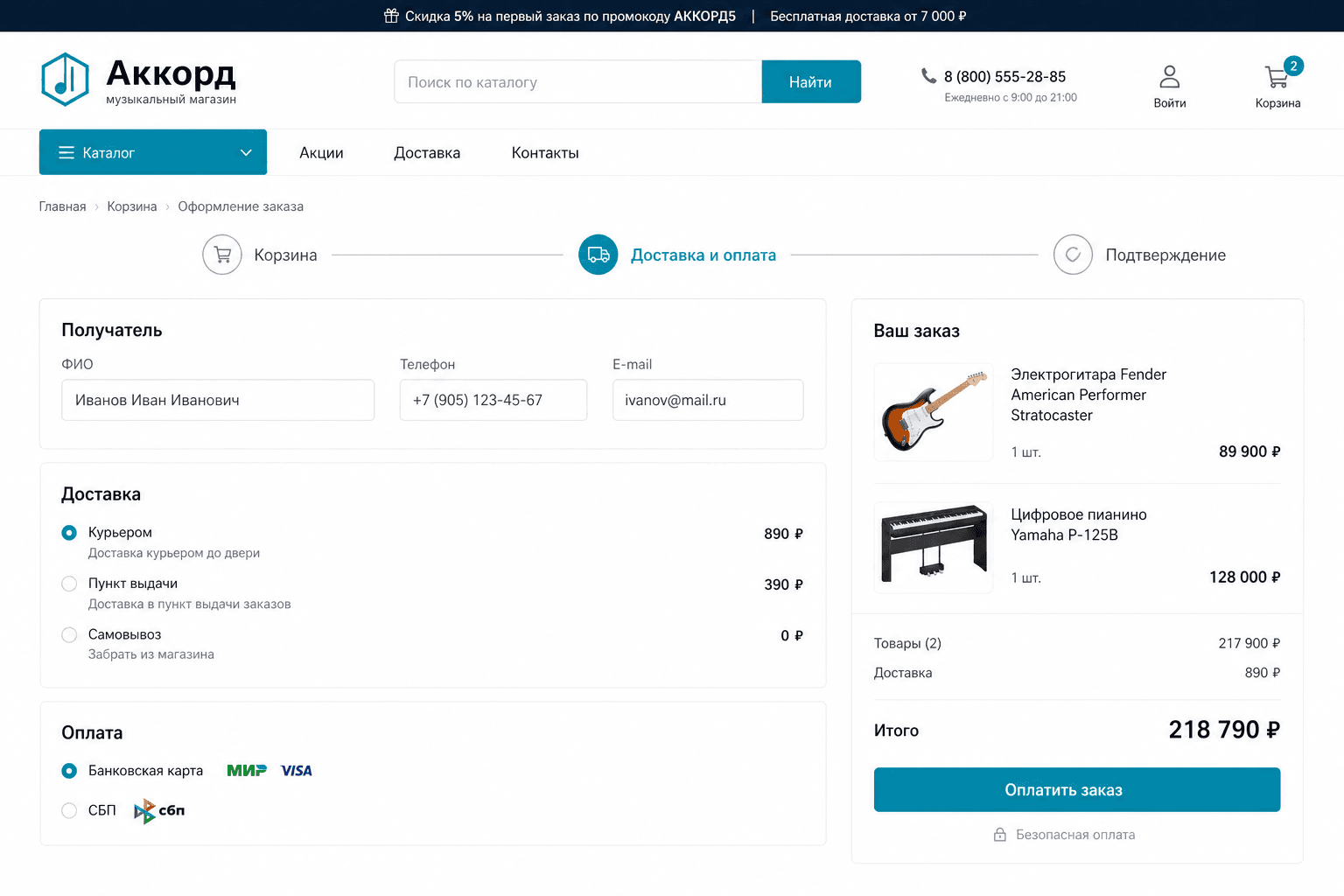
Task: Click the 390 ₽ pickup point price
Action: [x=783, y=584]
